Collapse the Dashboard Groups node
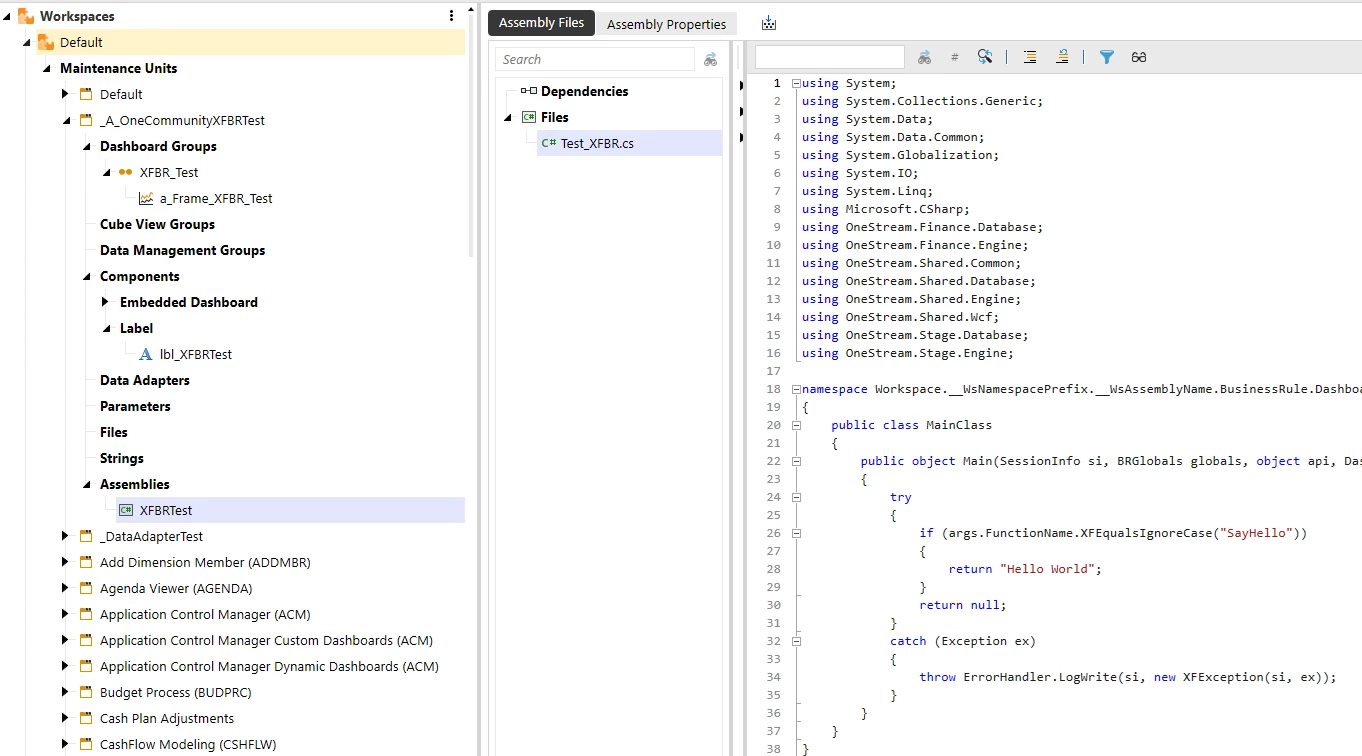This screenshot has height=756, width=1362. click(87, 147)
